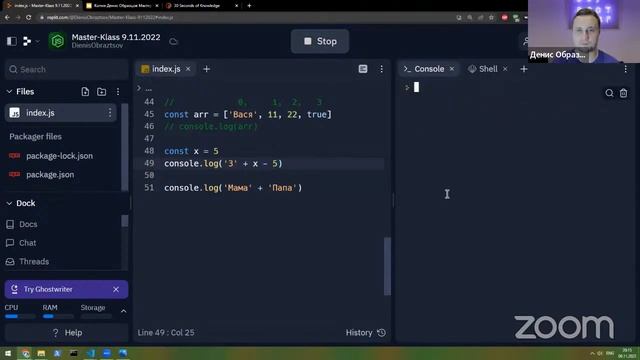Close the Console tab
The height and width of the screenshot is (360, 640).
(452, 69)
